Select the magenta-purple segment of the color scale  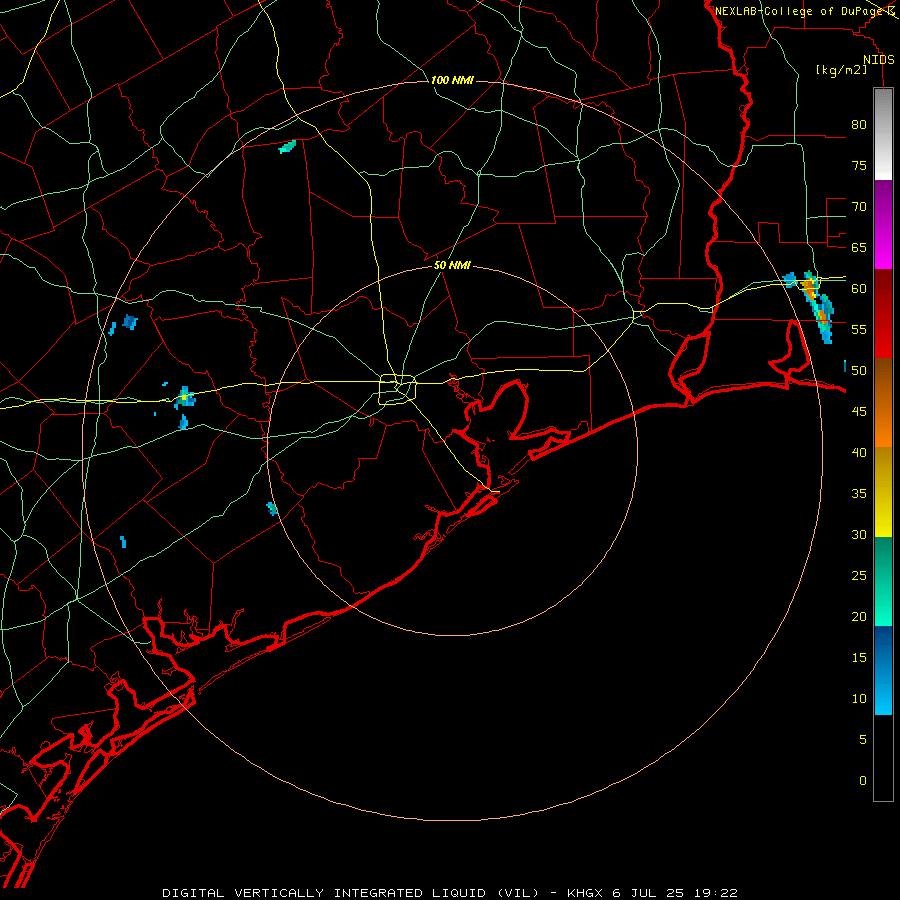click(883, 224)
